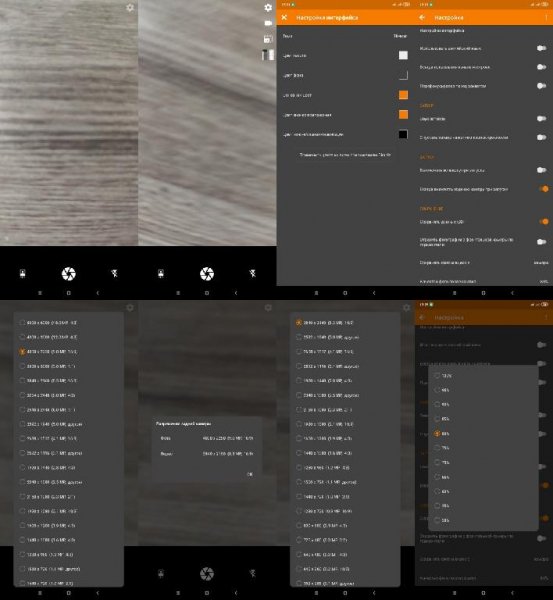Open the Тема dropdown at top of Настройки интерфейса
This screenshot has width=553, height=600.
345,36
